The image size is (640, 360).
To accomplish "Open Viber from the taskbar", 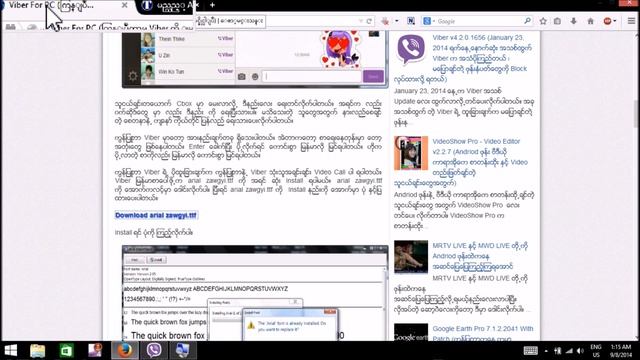I will click(154, 351).
